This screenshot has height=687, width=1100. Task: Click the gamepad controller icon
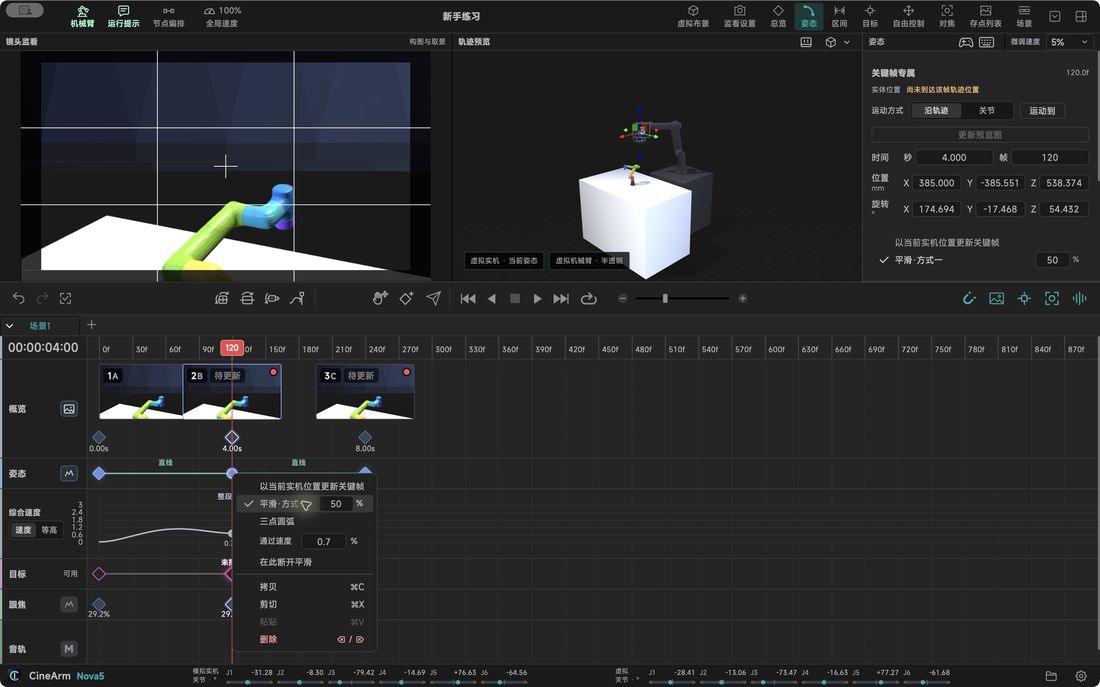coord(966,42)
